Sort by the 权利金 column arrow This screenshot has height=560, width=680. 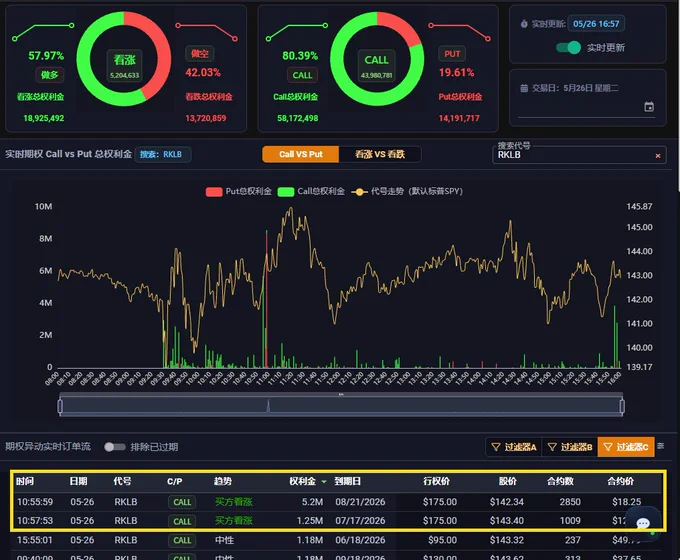point(324,482)
